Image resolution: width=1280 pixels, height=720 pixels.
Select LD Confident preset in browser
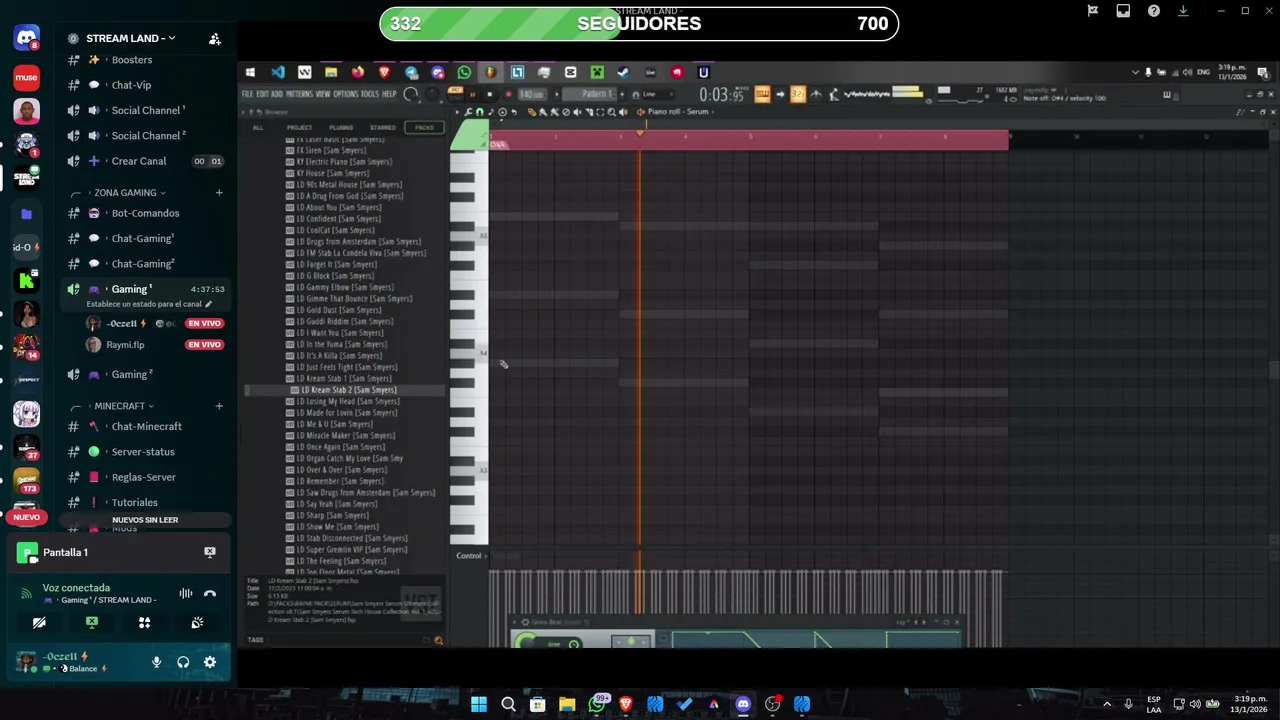point(338,219)
